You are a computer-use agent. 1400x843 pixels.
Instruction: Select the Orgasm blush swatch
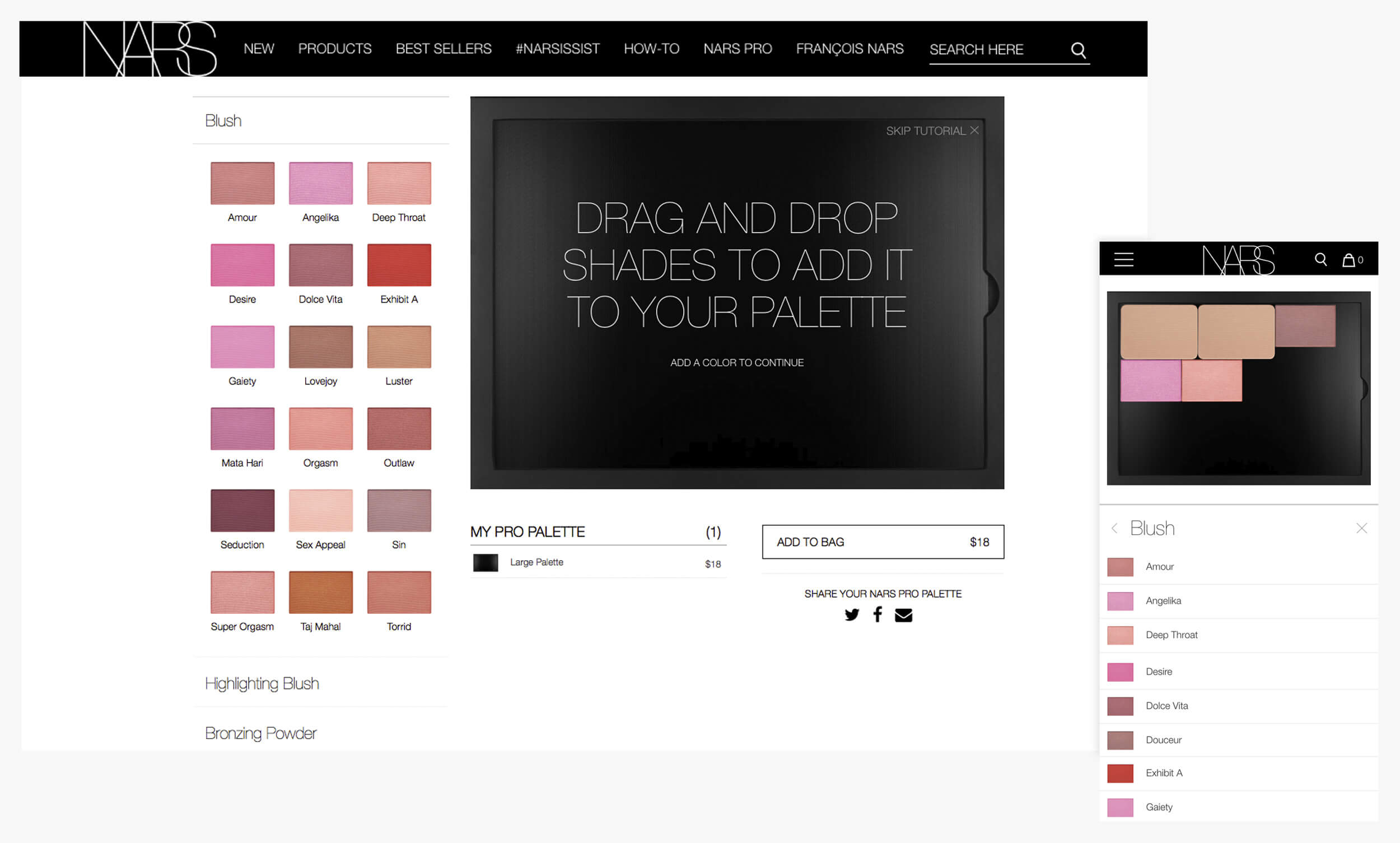pyautogui.click(x=320, y=429)
